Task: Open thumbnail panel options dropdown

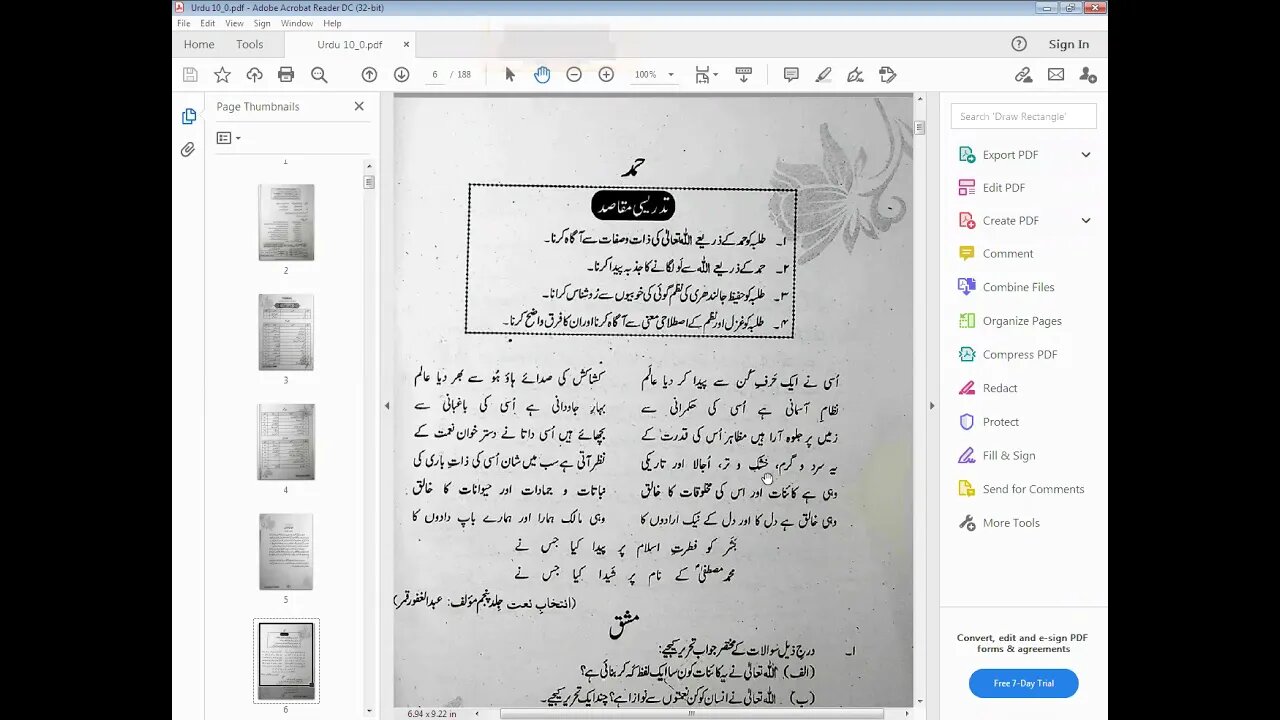Action: (228, 138)
